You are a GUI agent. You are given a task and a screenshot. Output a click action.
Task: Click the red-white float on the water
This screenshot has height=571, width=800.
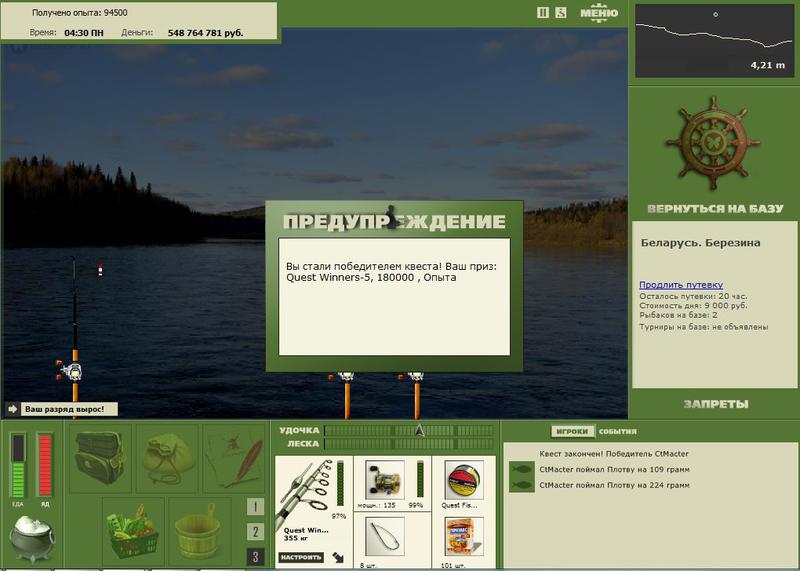[x=101, y=270]
